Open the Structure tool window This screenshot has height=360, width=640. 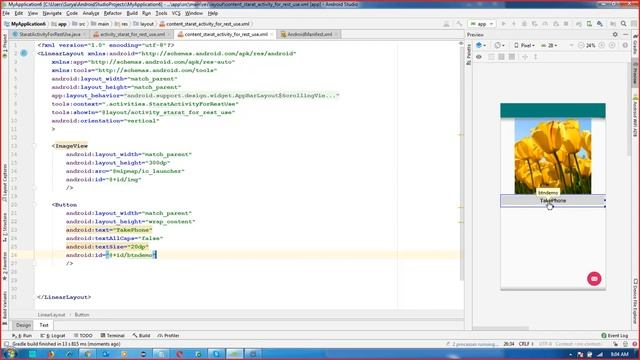[x=4, y=227]
